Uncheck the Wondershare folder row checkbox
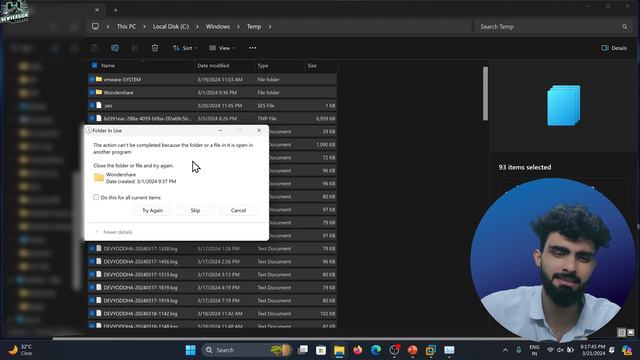 92,92
